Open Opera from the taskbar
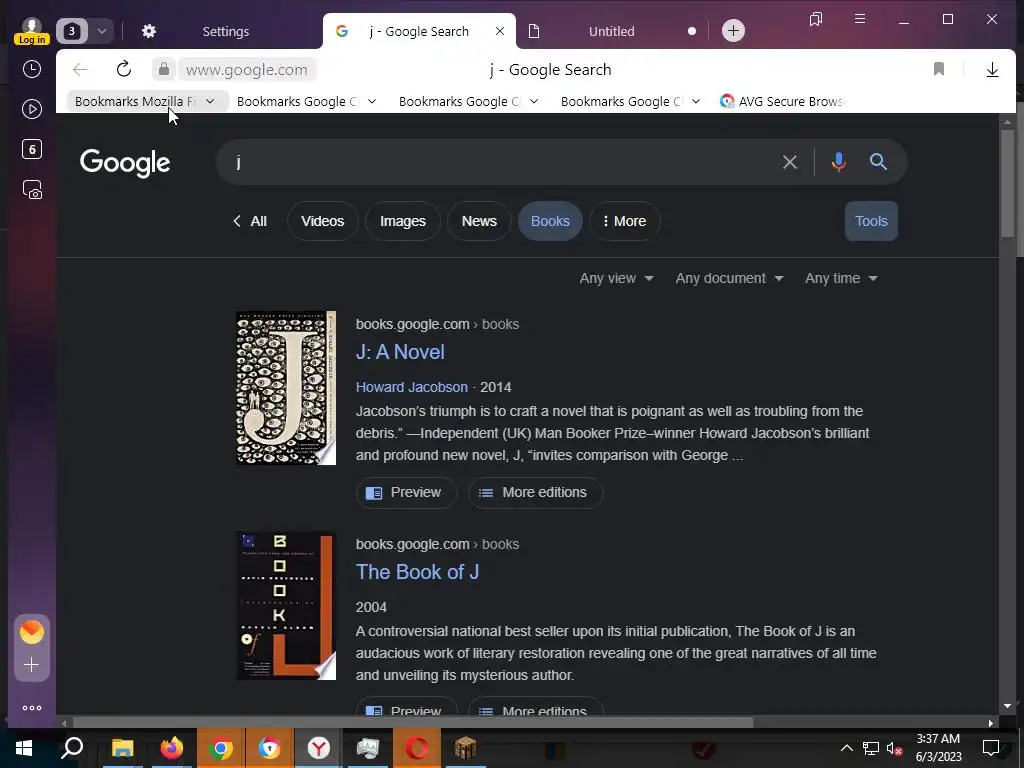The height and width of the screenshot is (768, 1024). (417, 748)
